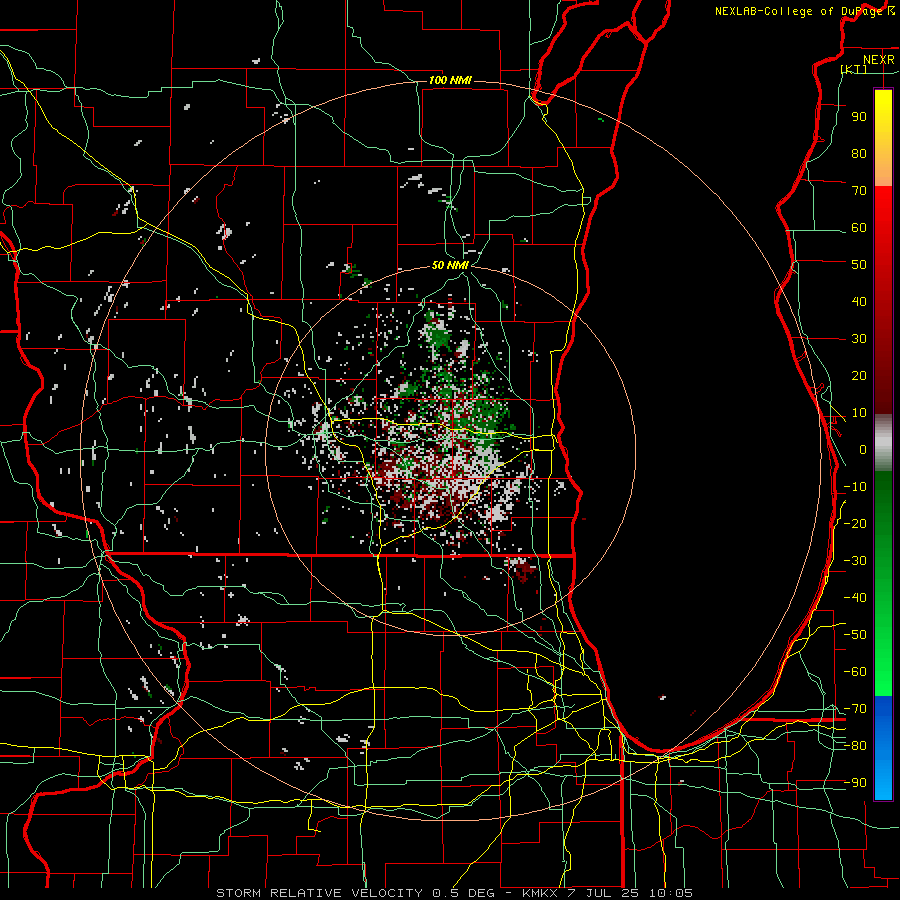
Task: Click the -20 scale label
Action: [855, 524]
